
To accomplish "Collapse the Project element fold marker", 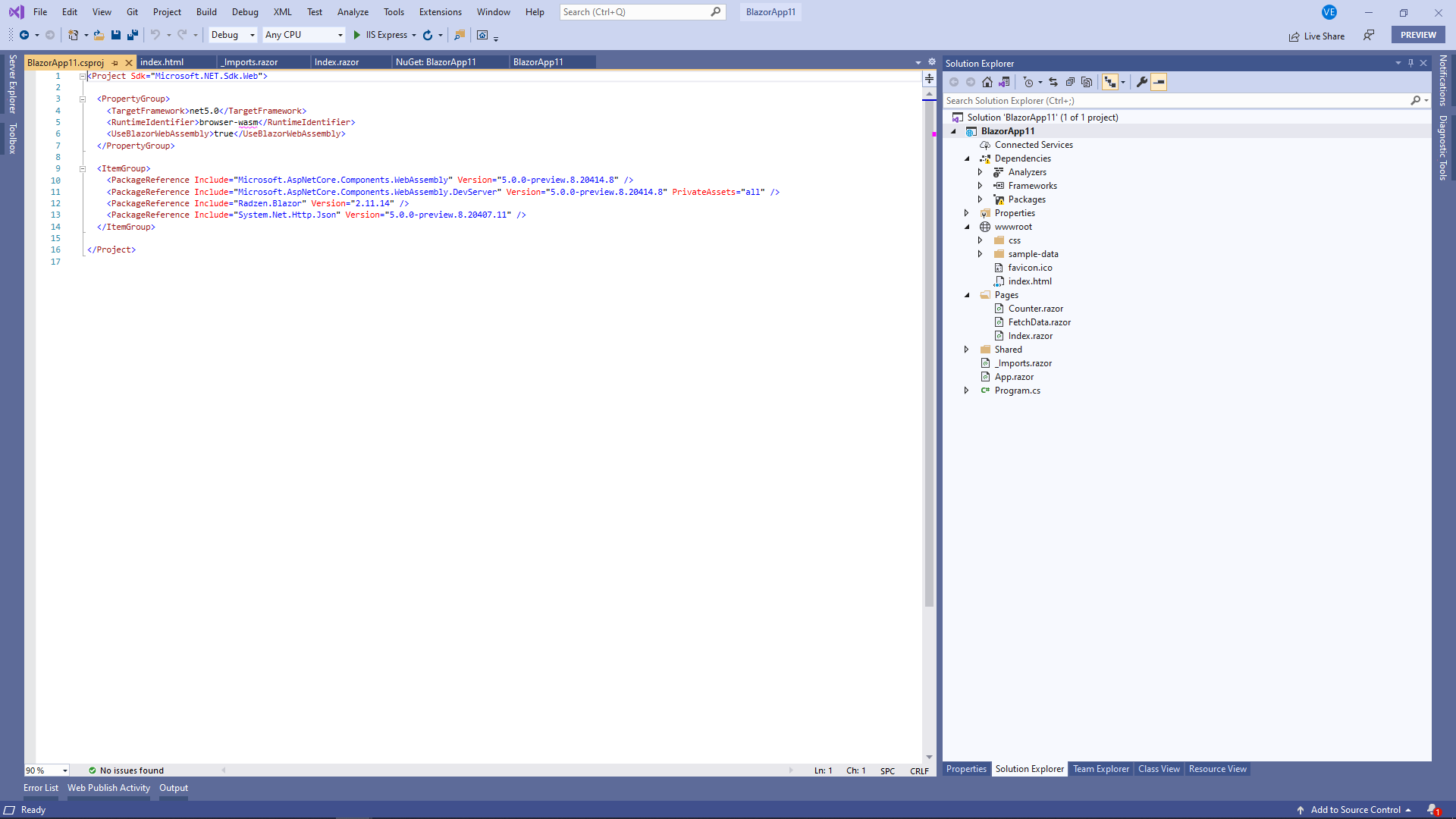I will pyautogui.click(x=82, y=76).
